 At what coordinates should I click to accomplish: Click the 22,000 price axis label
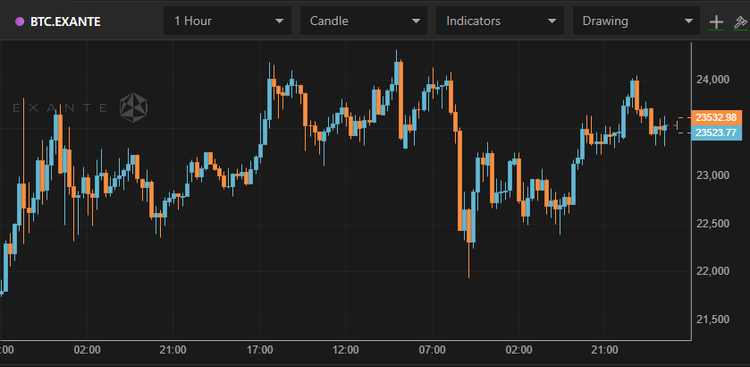pyautogui.click(x=713, y=271)
